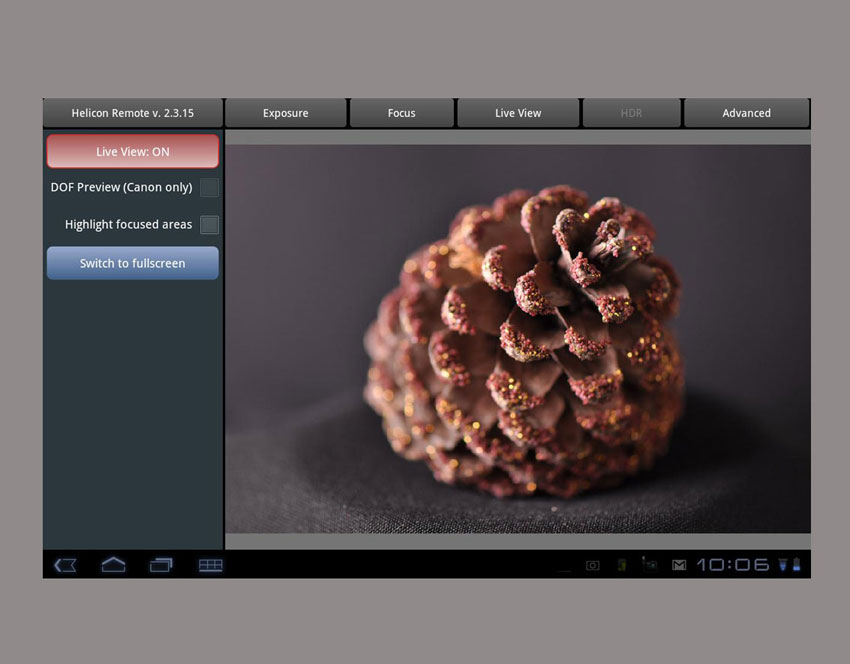Tap the Home icon on the taskbar

(x=113, y=564)
